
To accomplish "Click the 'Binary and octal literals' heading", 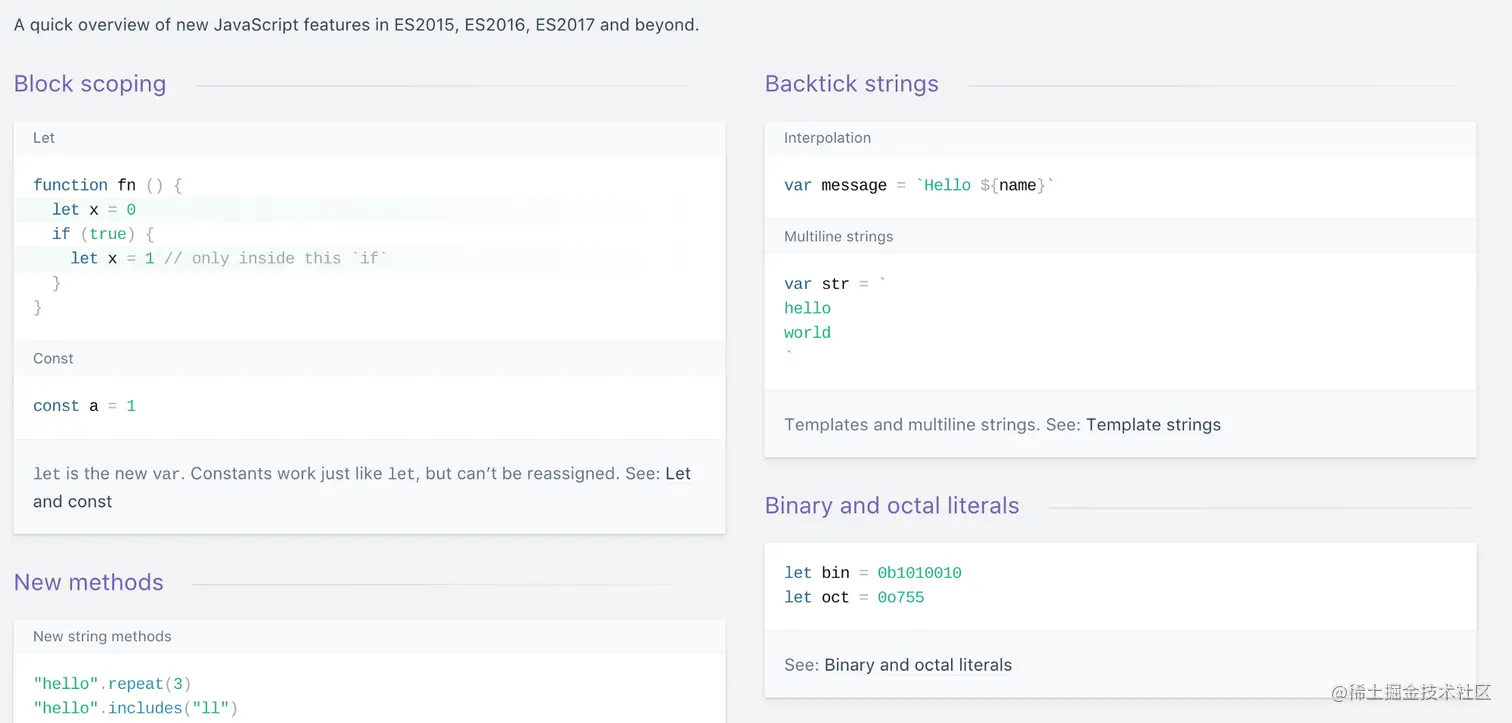I will pos(891,506).
